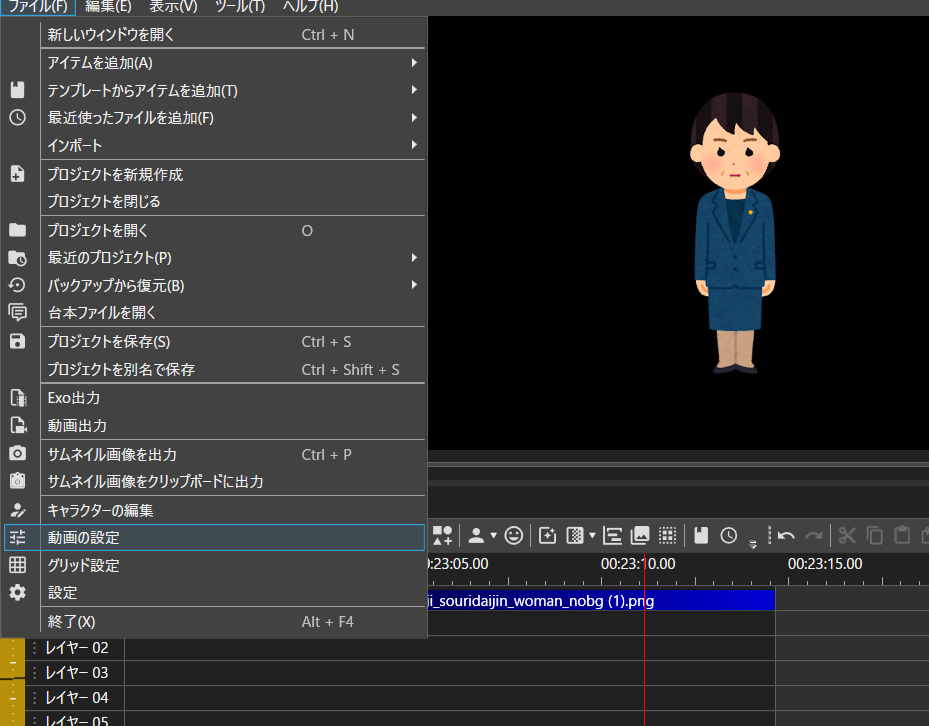Viewport: 929px width, 726px height.
Task: Click the undo arrow in the timeline toolbar
Action: tap(786, 536)
